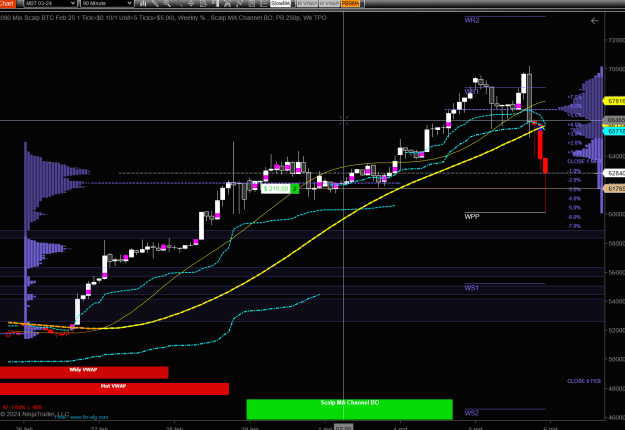Click the tan 61765 price marker
Screen dimensions: 625x430
[x=614, y=188]
